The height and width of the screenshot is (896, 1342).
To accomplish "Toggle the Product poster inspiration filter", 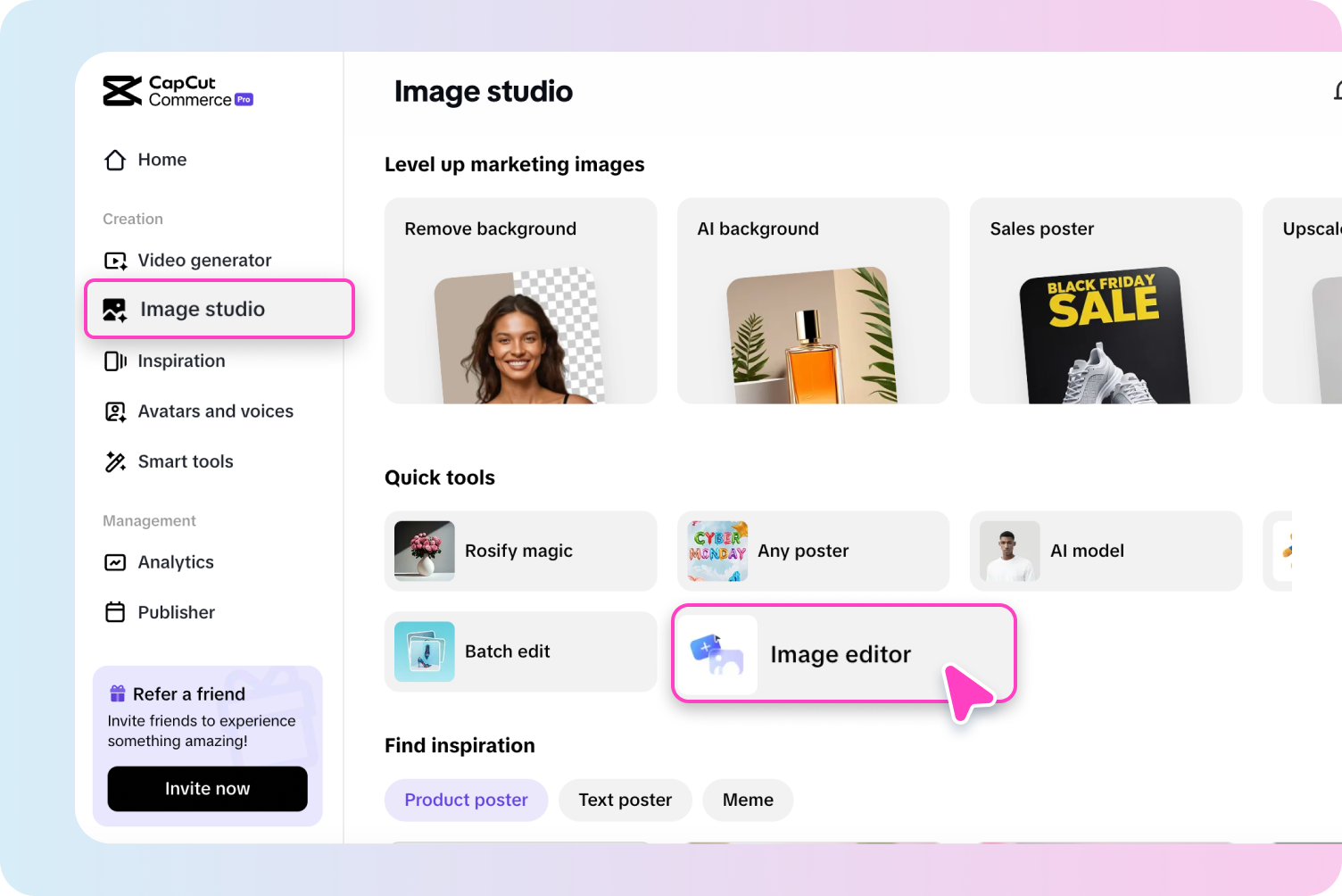I will pos(466,800).
